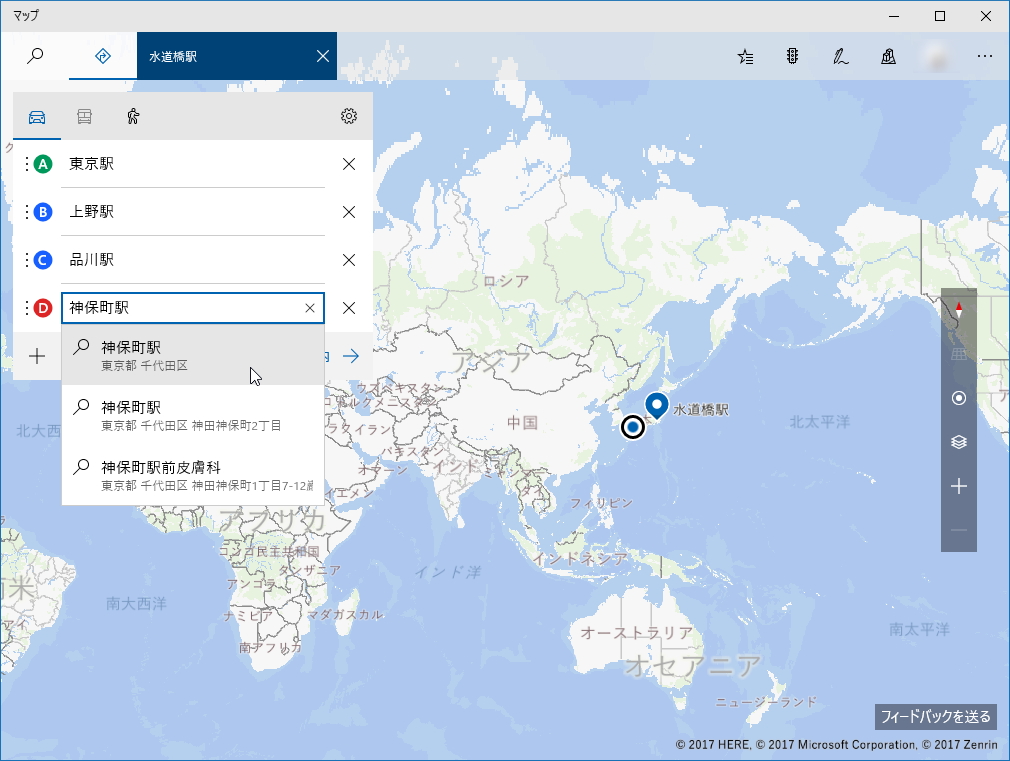The image size is (1010, 761).
Task: Open the see-more options menu
Action: click(x=984, y=57)
